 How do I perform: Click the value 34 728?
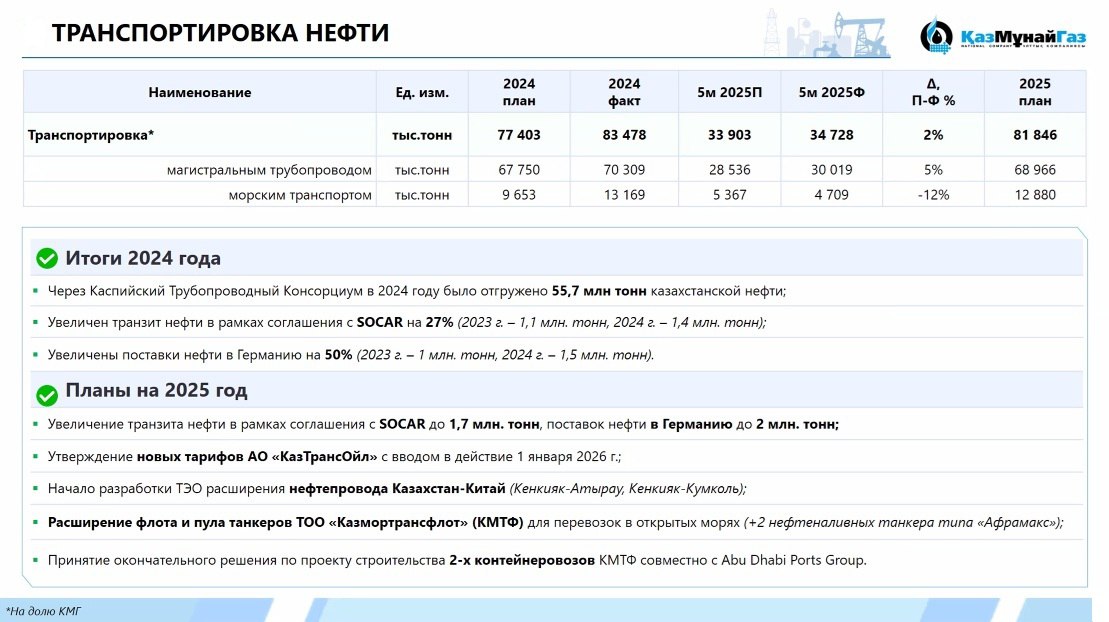pos(831,134)
